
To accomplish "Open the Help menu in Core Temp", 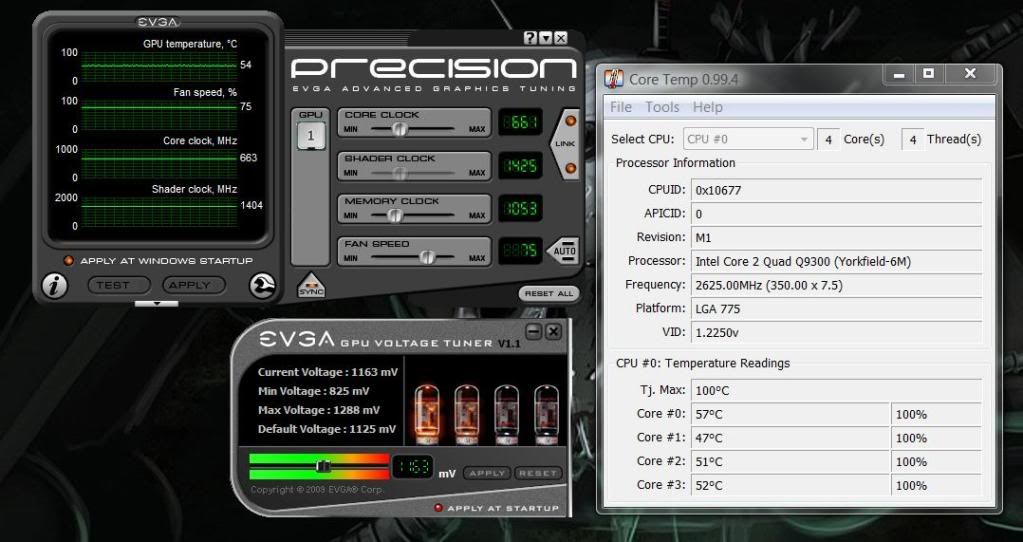I will (x=708, y=107).
